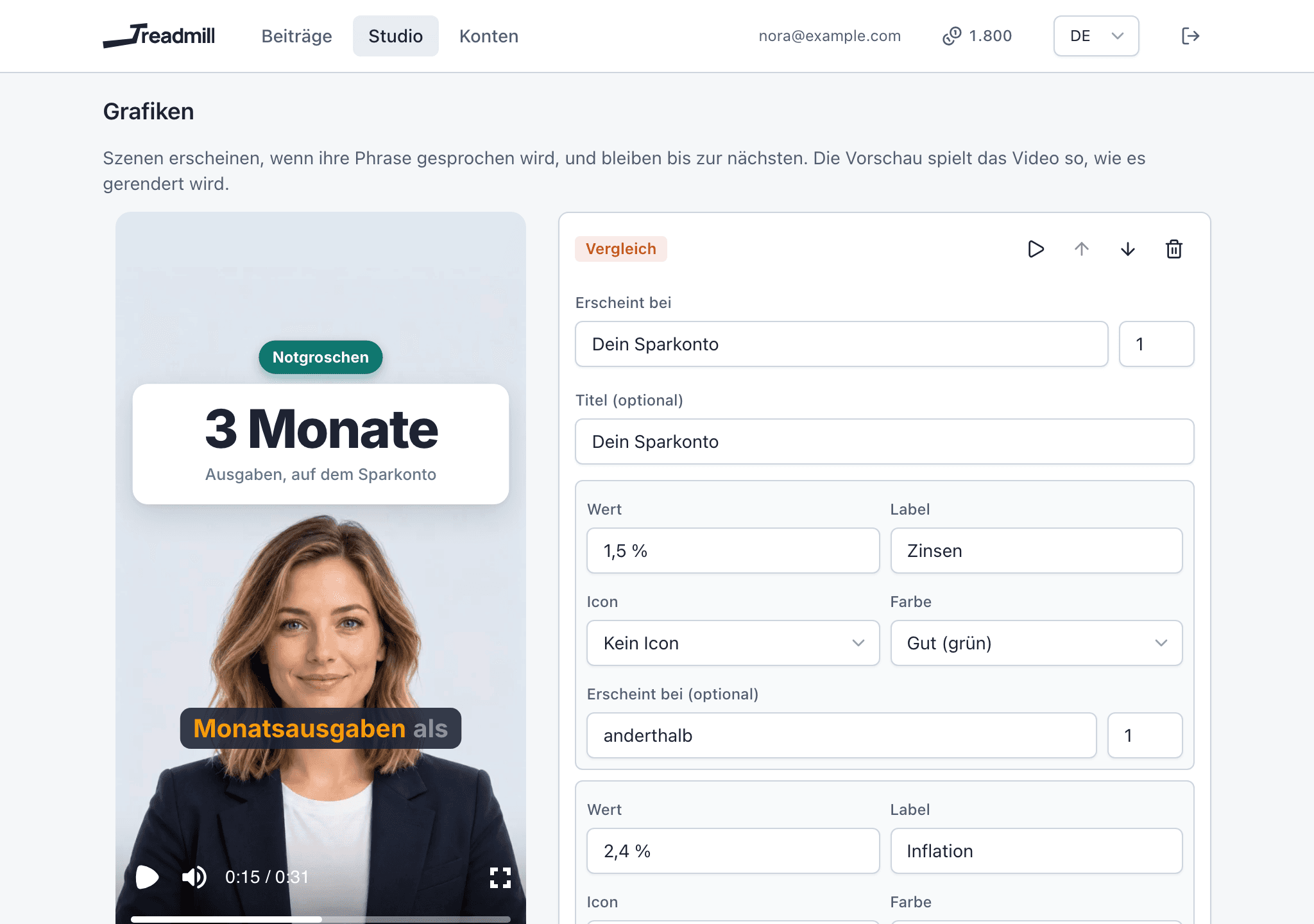Click the Vergleich scene type badge
Viewport: 1314px width, 924px height.
pos(620,249)
